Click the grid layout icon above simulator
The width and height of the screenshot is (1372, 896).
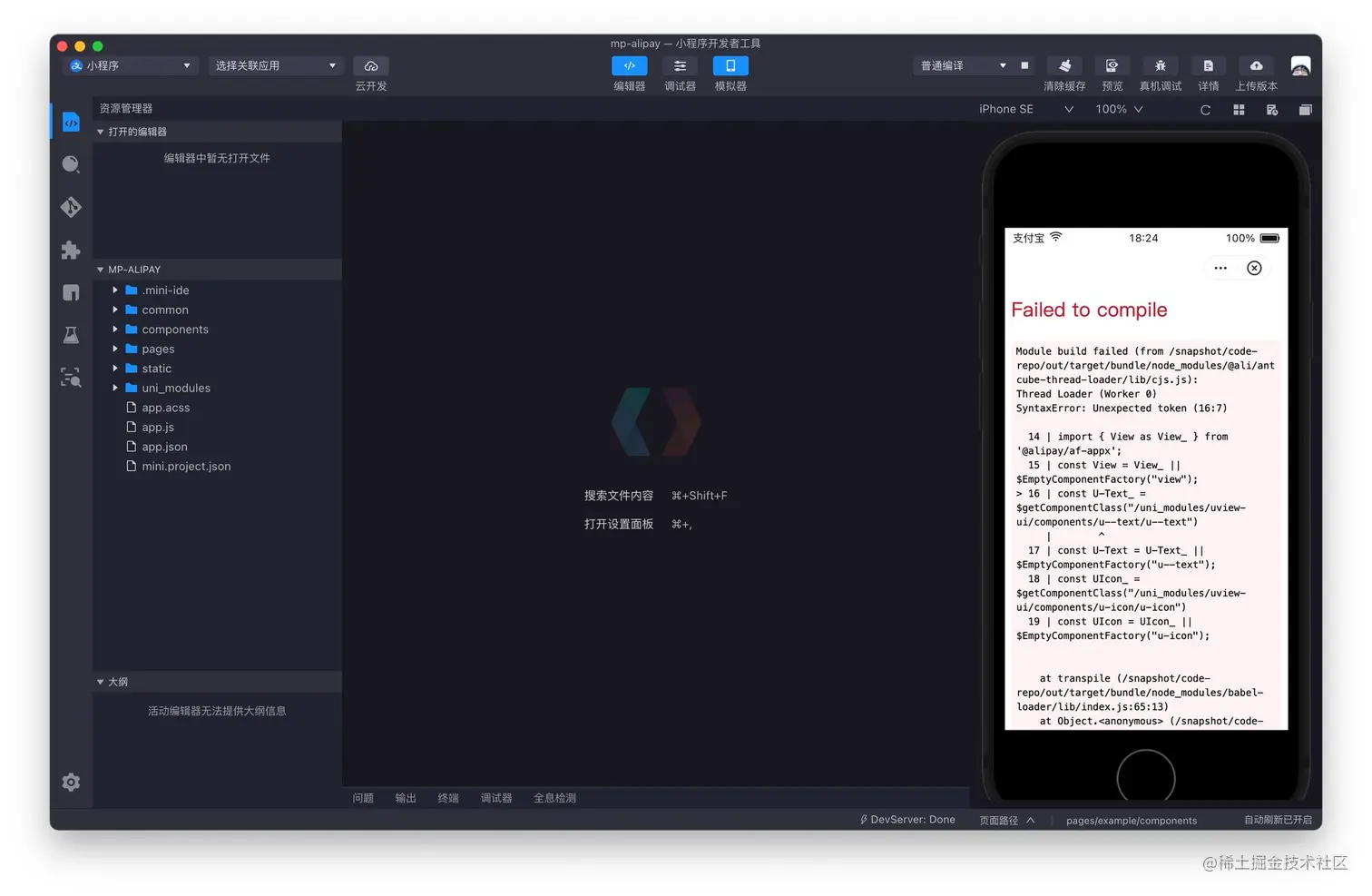pos(1239,110)
